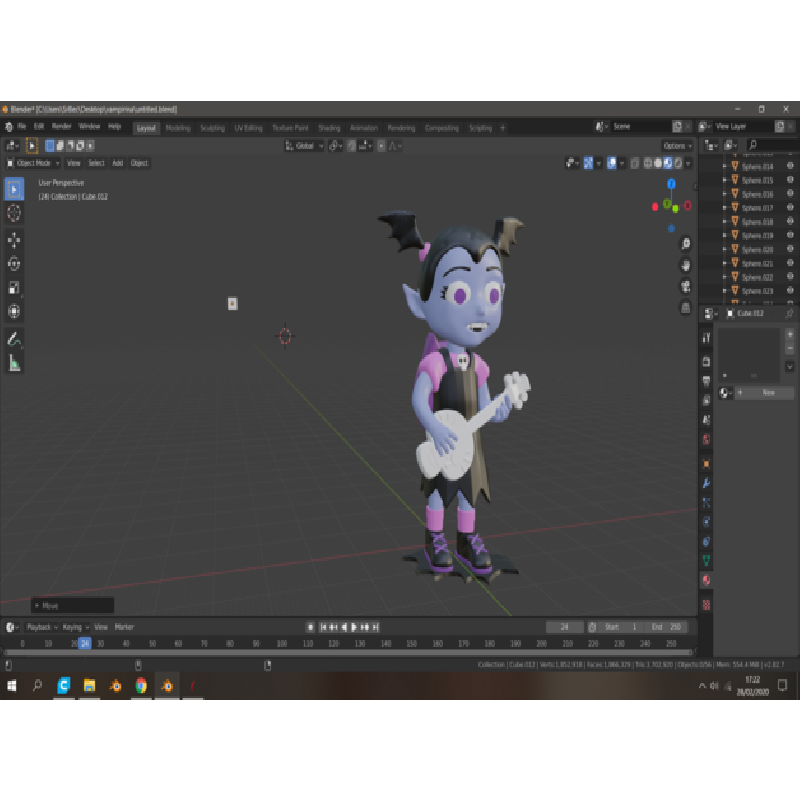Hide Sphere.014 in the outliner
The height and width of the screenshot is (800, 800).
[790, 166]
